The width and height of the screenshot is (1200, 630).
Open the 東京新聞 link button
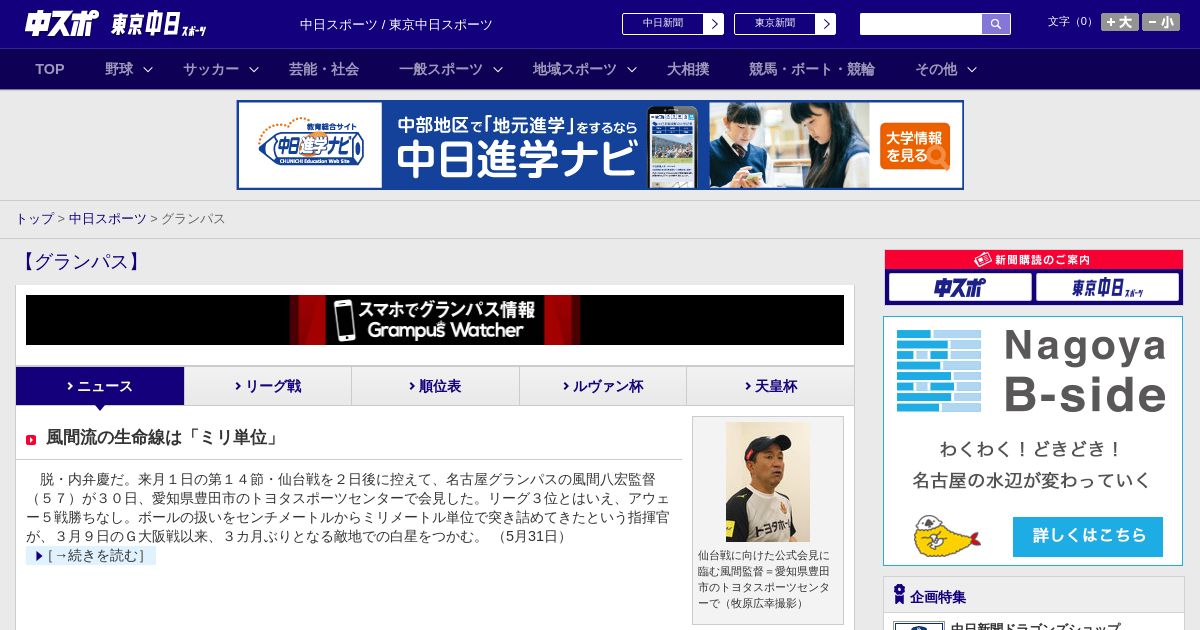click(775, 24)
